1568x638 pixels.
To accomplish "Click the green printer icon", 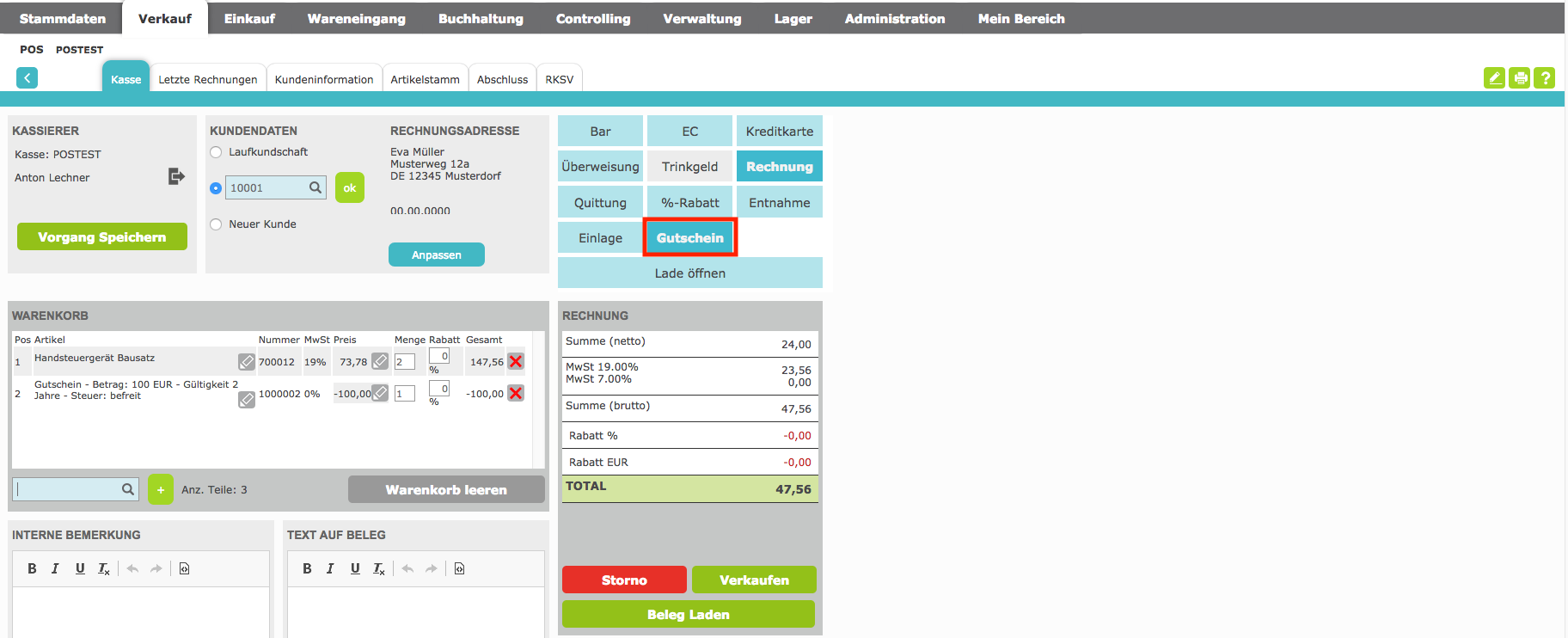I will click(1520, 78).
